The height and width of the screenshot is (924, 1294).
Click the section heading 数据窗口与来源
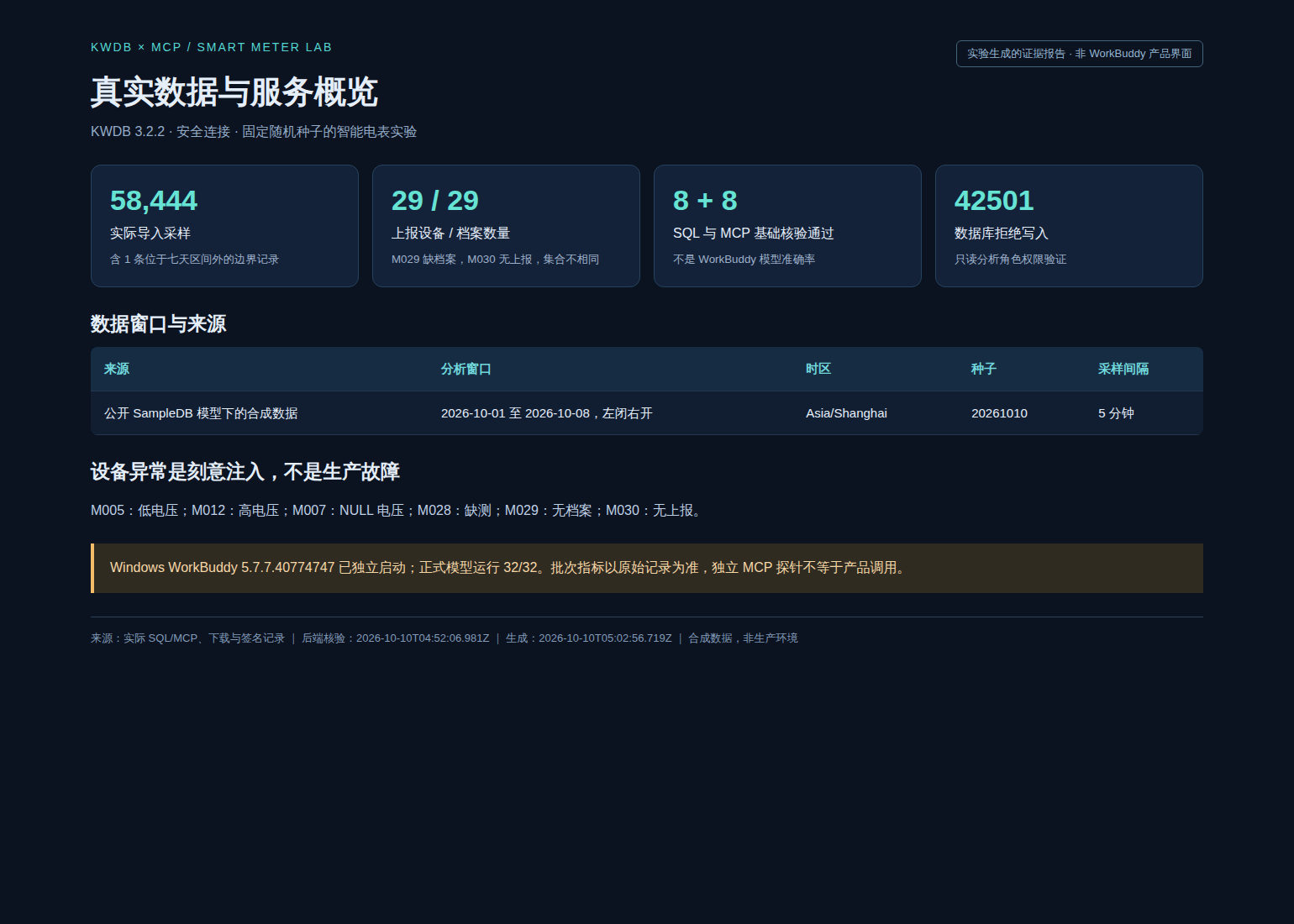click(x=158, y=324)
